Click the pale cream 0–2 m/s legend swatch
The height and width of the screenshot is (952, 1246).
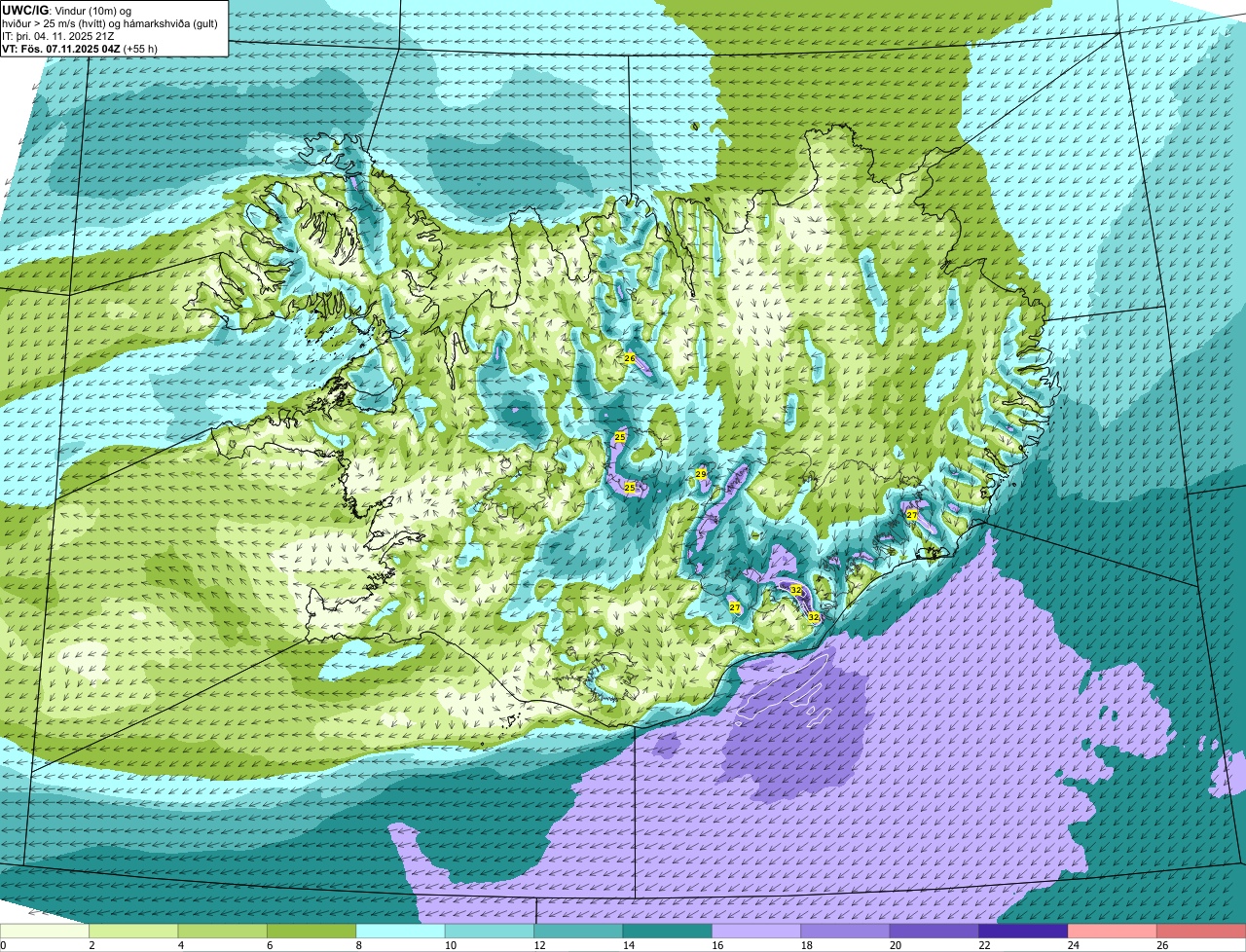click(x=45, y=932)
